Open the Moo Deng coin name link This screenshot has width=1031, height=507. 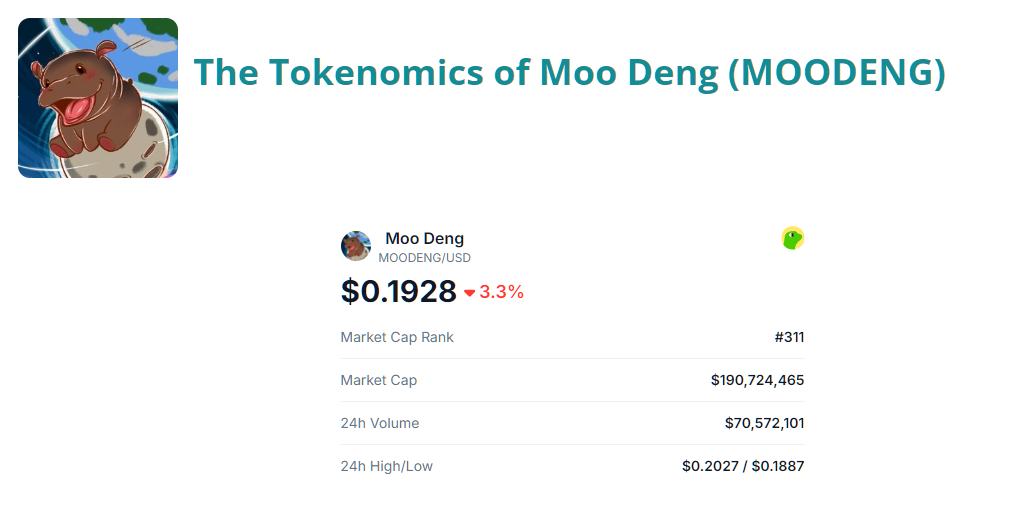(424, 238)
